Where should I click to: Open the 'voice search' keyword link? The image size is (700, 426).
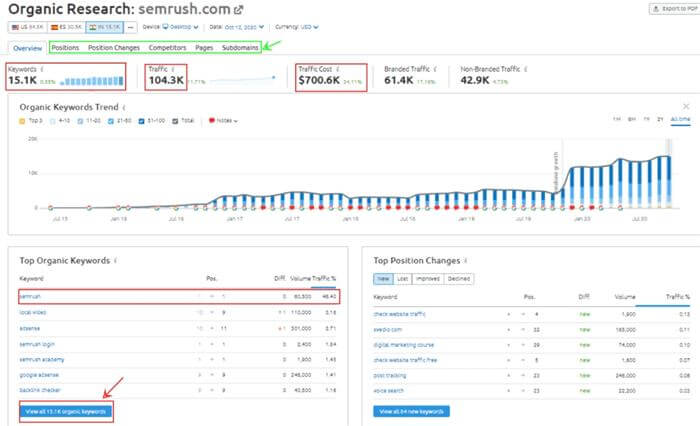(388, 391)
